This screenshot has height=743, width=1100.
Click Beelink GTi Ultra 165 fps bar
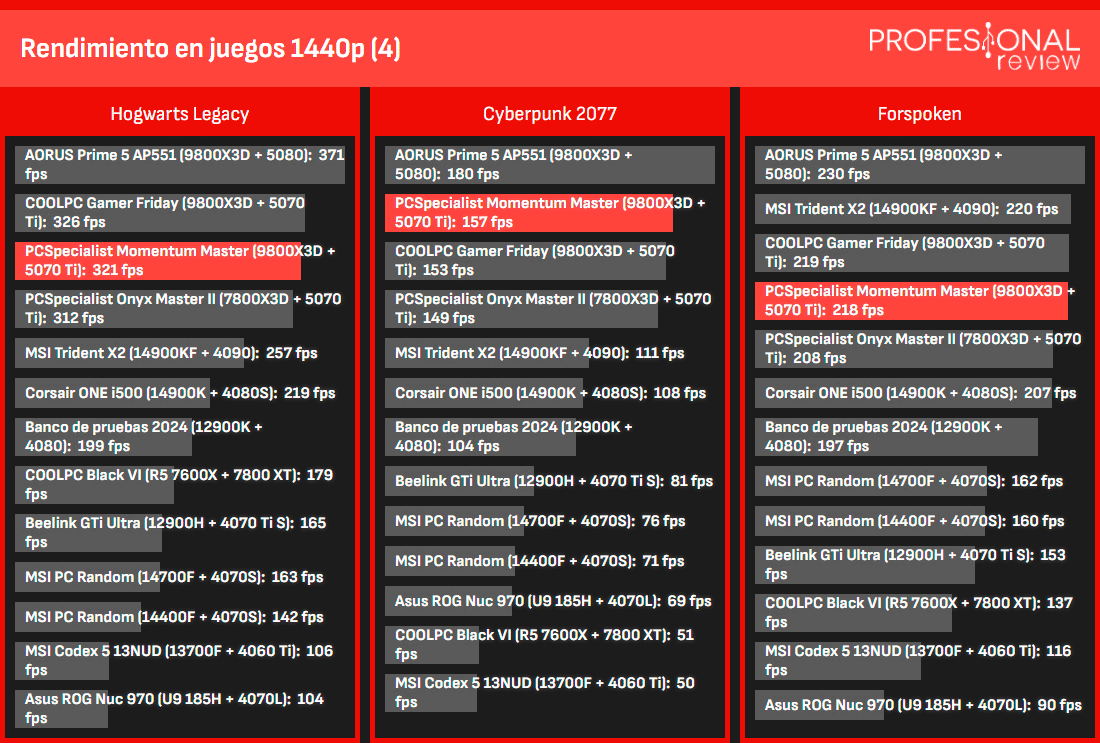pyautogui.click(x=88, y=533)
